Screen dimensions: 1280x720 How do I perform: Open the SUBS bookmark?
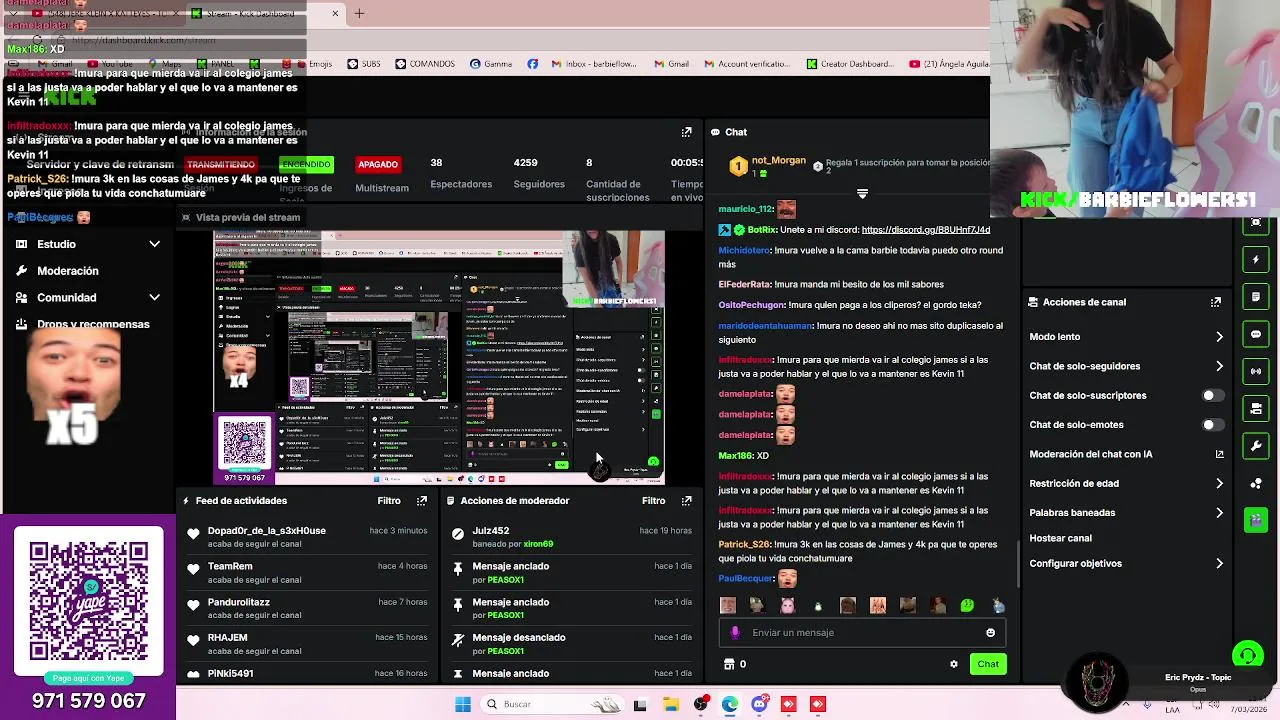pos(364,64)
